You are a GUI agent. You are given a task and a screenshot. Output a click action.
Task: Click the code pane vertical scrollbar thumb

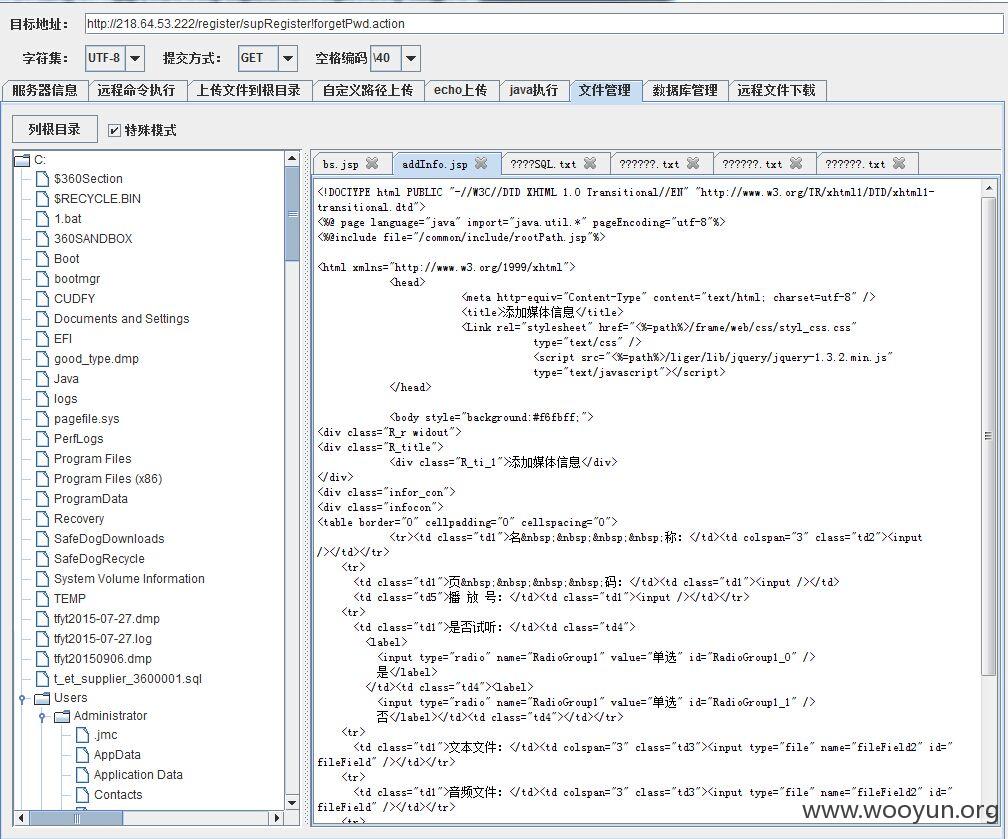pyautogui.click(x=988, y=436)
